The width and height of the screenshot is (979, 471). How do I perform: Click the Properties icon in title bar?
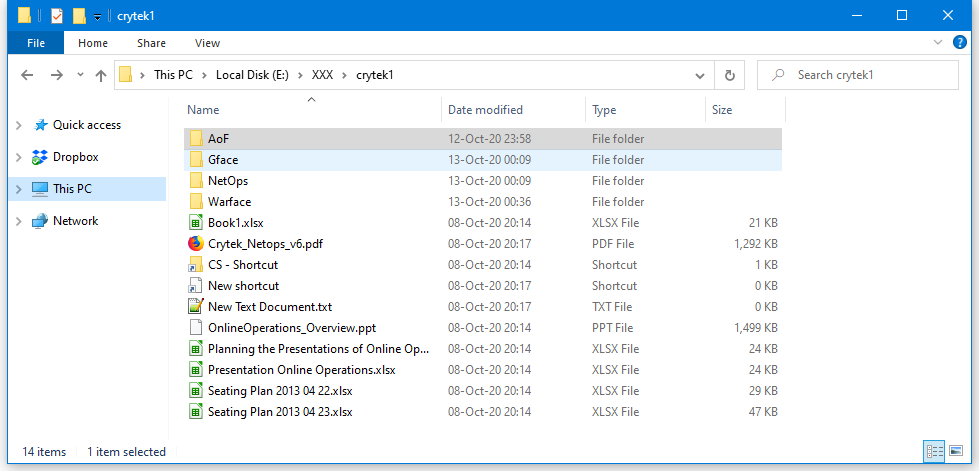click(57, 16)
